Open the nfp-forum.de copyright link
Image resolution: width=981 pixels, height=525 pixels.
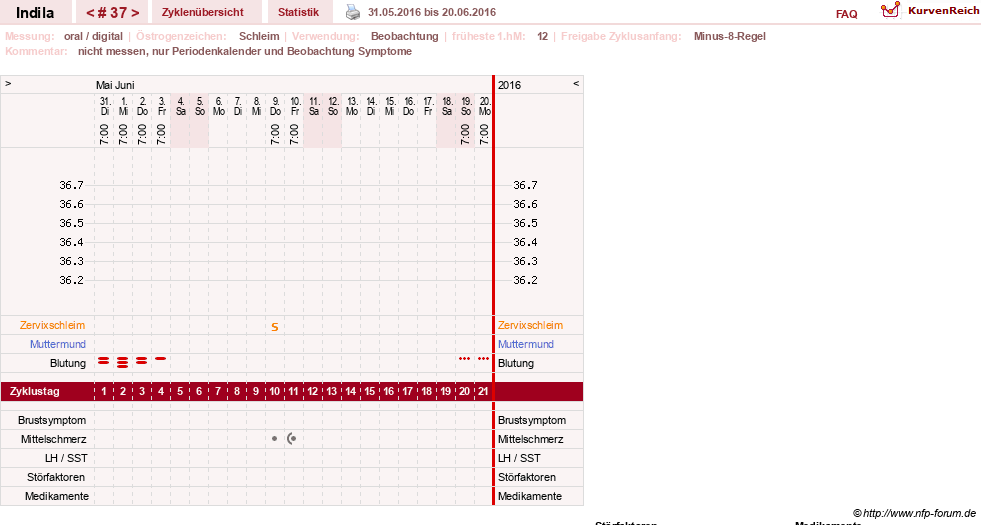pyautogui.click(x=915, y=513)
